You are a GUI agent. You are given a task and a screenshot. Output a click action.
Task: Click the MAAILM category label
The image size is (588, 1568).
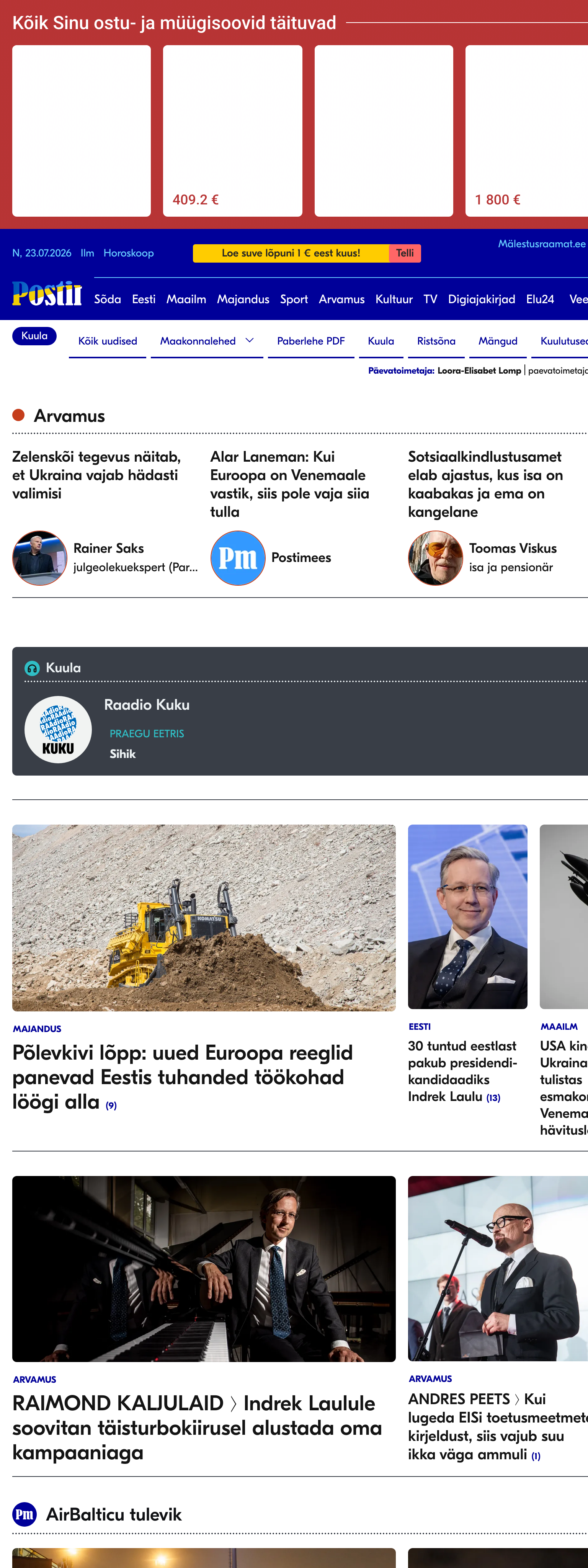559,1026
